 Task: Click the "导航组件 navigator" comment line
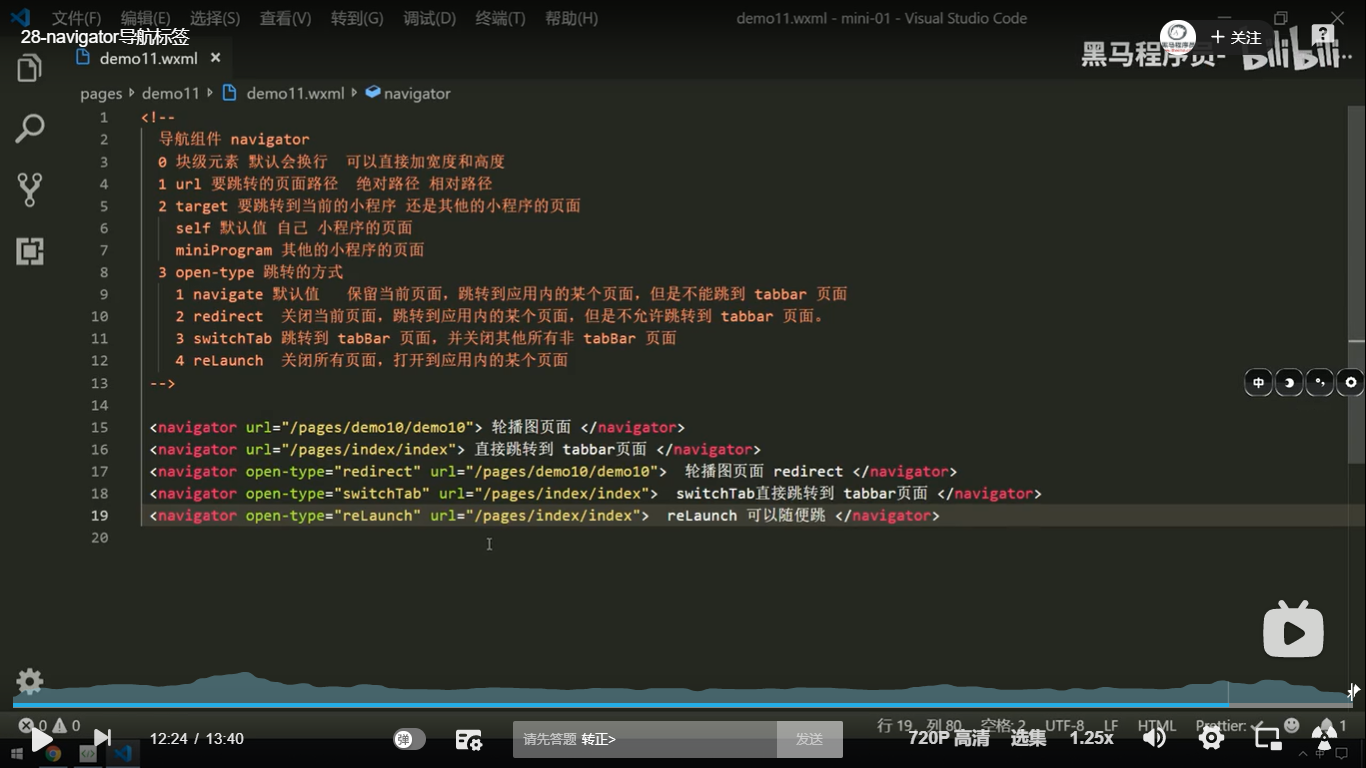(234, 139)
